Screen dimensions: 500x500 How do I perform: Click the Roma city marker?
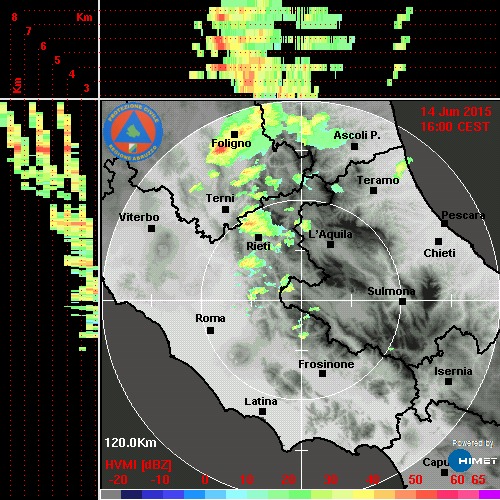(x=210, y=331)
